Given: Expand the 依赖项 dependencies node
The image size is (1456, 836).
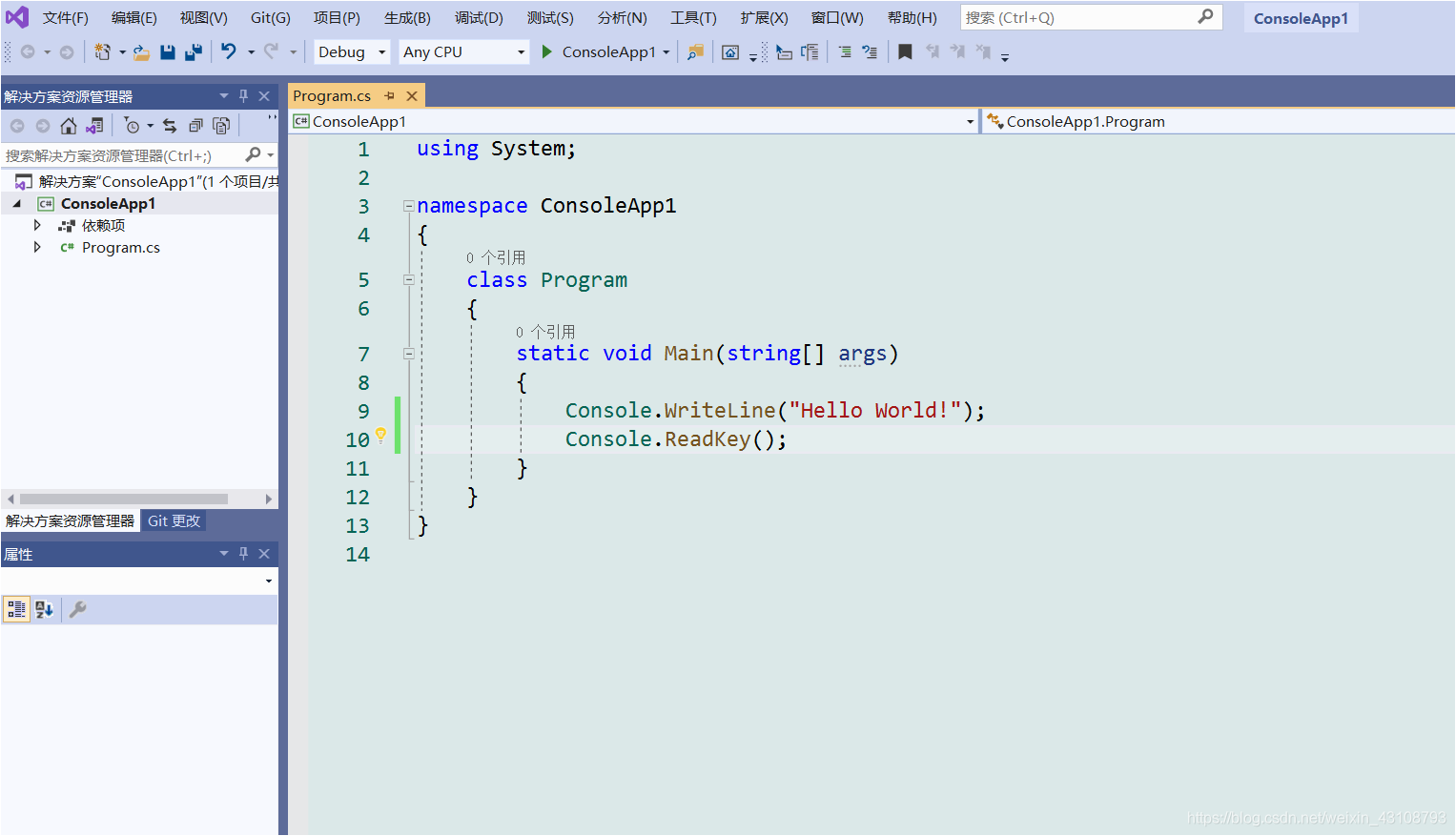Looking at the screenshot, I should 37,225.
